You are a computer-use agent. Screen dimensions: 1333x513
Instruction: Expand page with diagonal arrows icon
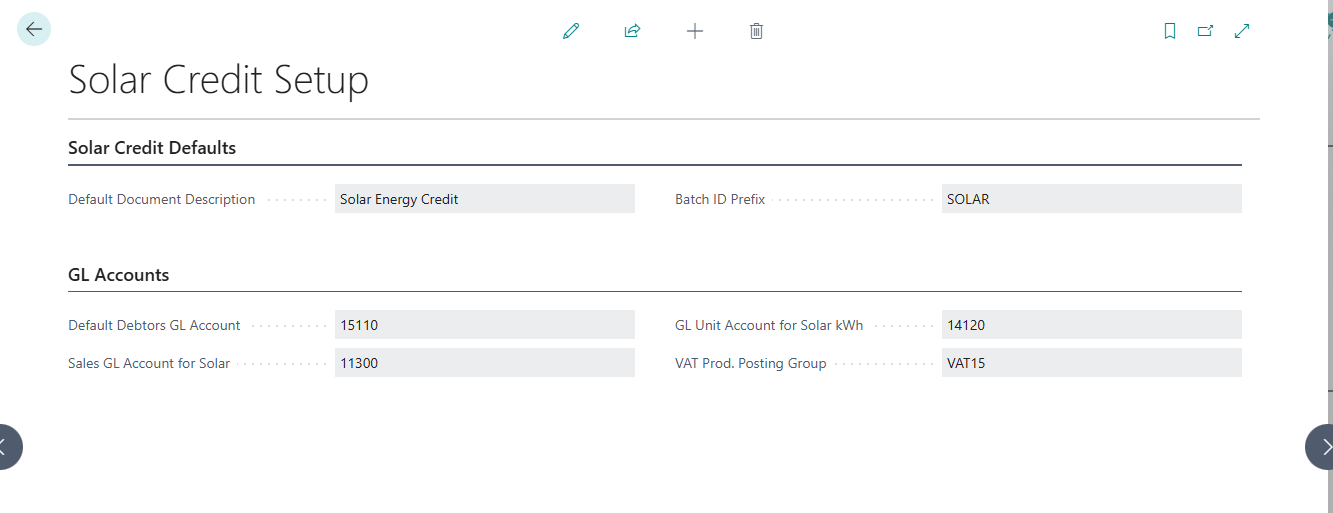pyautogui.click(x=1242, y=31)
